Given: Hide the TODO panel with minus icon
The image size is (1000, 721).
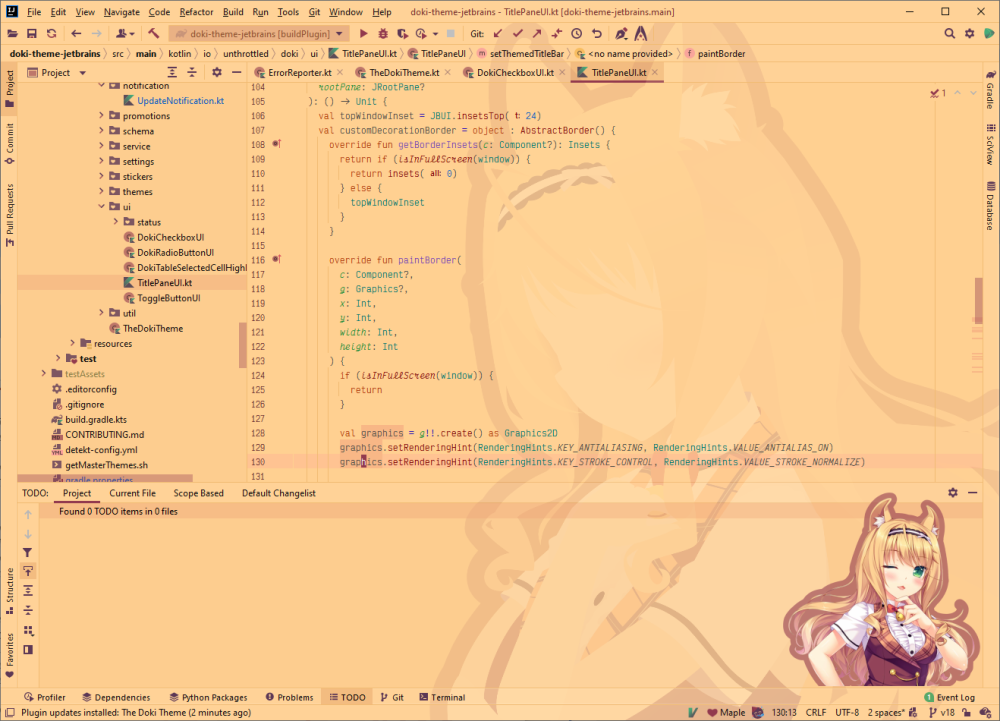Looking at the screenshot, I should [973, 493].
